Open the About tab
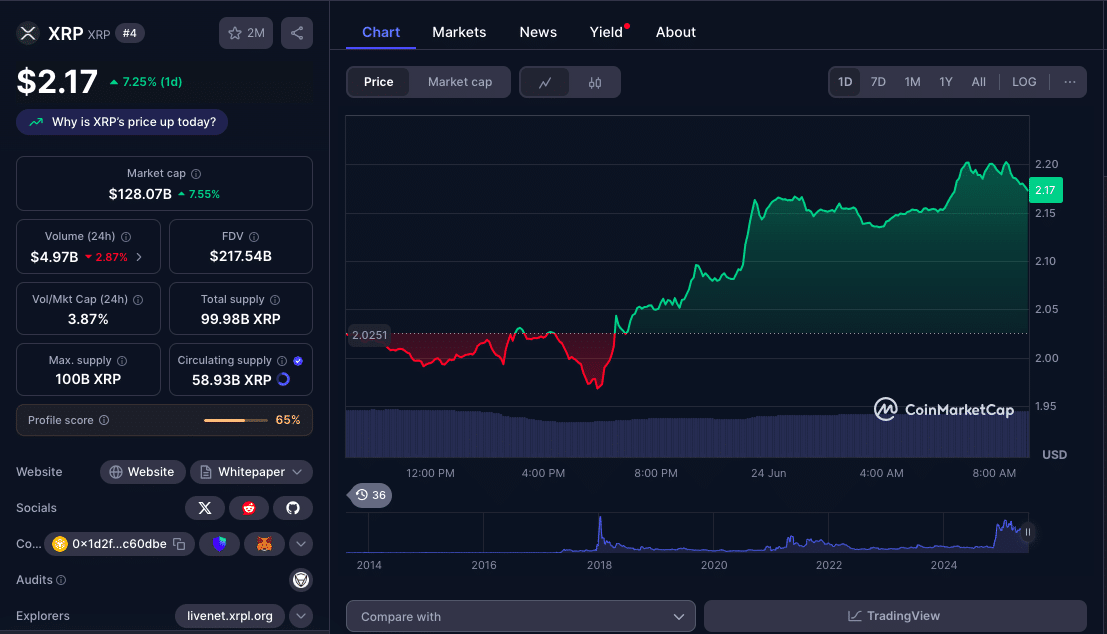 click(x=676, y=32)
